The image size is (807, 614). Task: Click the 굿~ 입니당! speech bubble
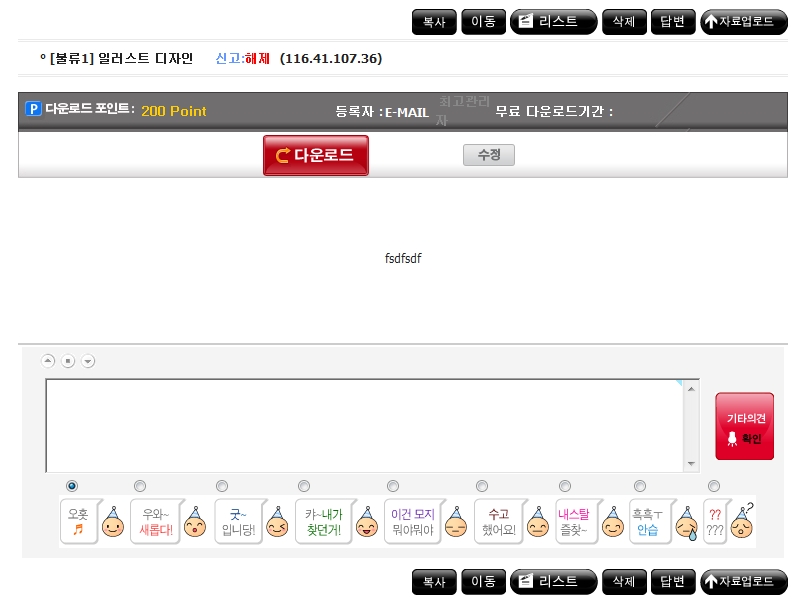(x=239, y=521)
